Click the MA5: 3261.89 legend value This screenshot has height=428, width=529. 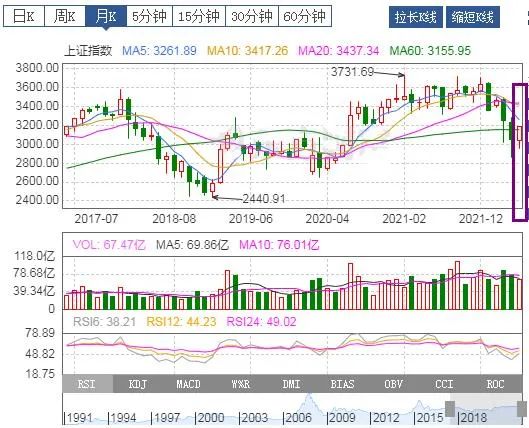coord(159,51)
